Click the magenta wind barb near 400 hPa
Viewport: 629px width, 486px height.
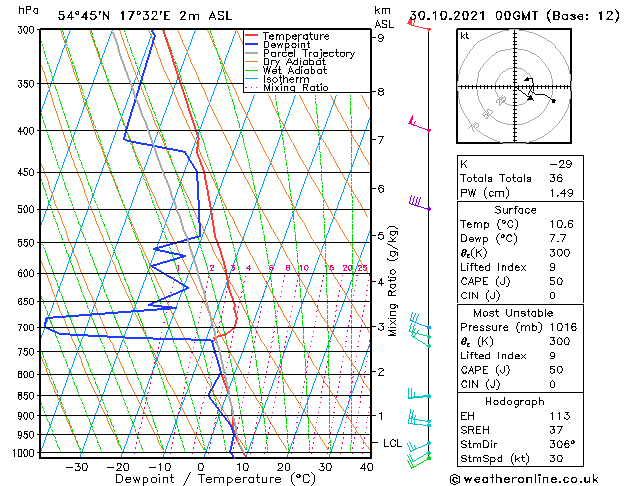(x=419, y=124)
